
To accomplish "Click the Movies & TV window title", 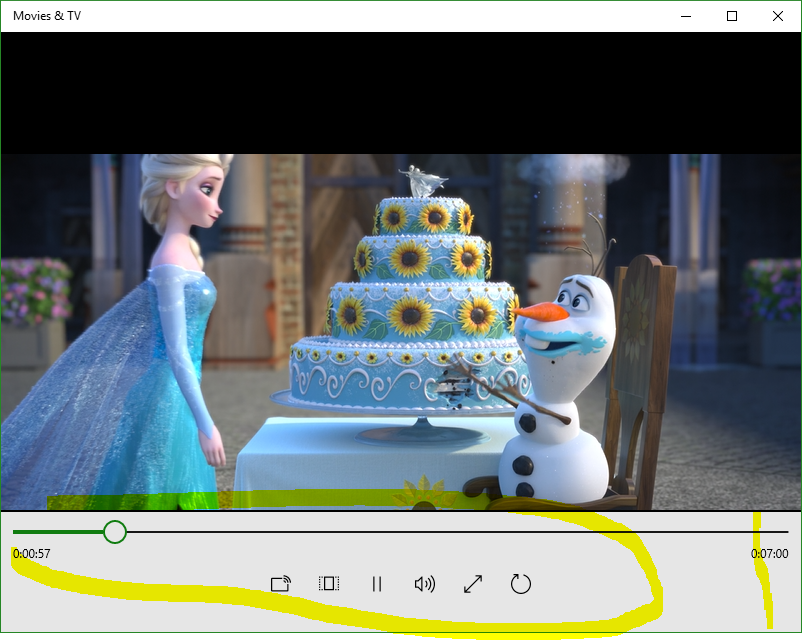I will point(47,16).
